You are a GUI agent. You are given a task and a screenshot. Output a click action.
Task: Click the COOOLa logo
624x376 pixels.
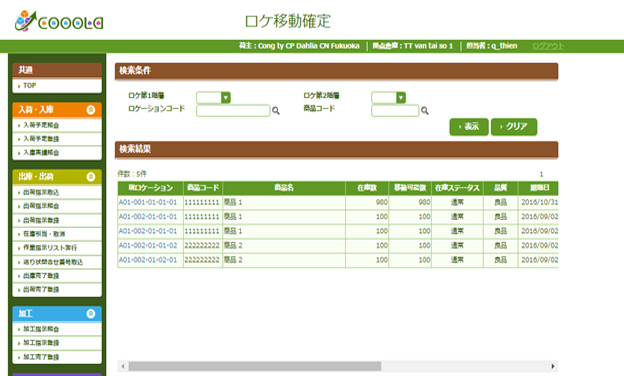tap(59, 21)
